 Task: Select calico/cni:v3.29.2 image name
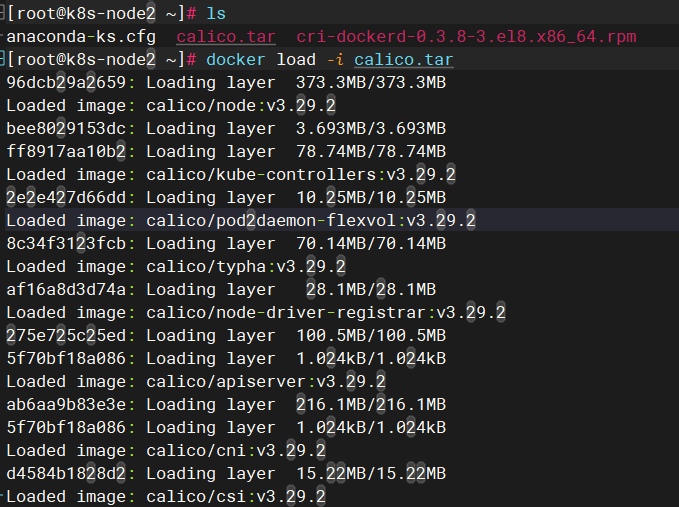click(236, 451)
